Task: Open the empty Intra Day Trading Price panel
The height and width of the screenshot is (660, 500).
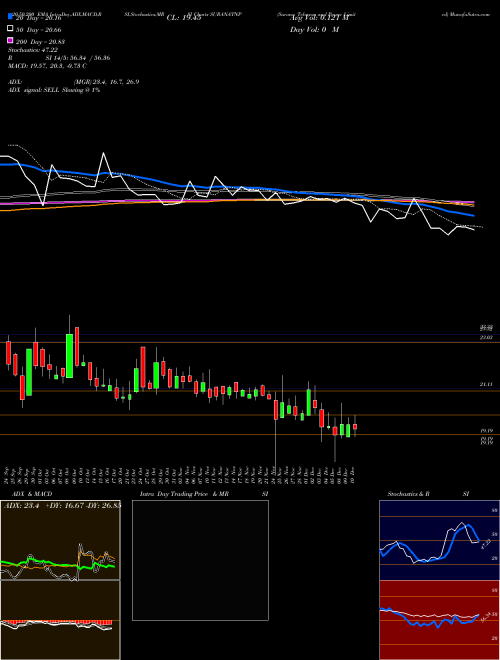Action: coord(200,560)
